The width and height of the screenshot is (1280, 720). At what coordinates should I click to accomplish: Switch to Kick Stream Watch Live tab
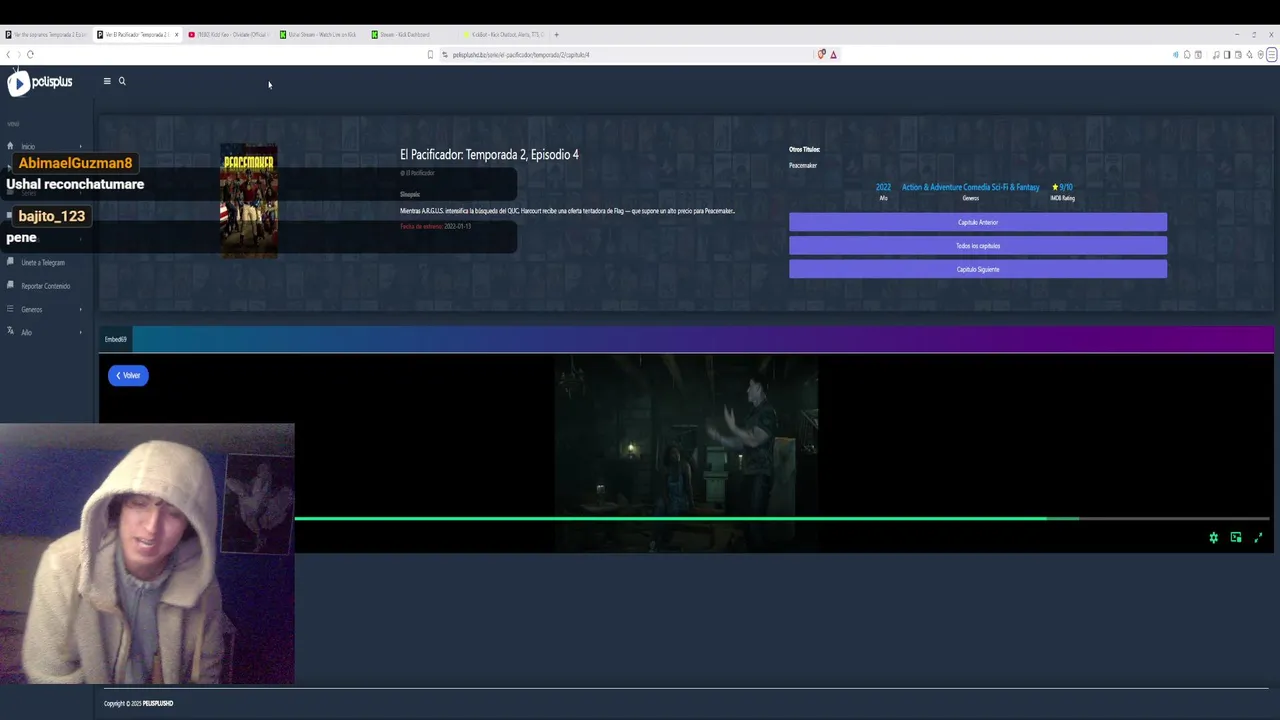coord(319,35)
